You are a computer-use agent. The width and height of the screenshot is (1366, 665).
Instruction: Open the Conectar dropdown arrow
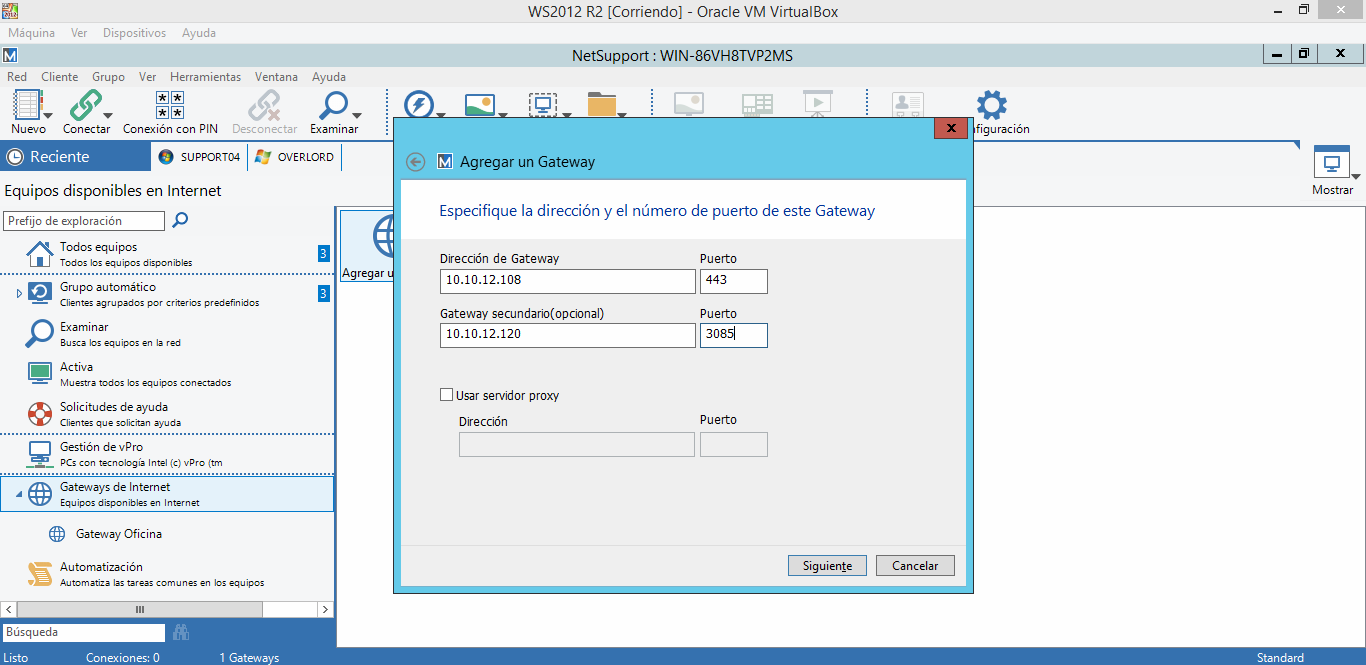(x=106, y=116)
